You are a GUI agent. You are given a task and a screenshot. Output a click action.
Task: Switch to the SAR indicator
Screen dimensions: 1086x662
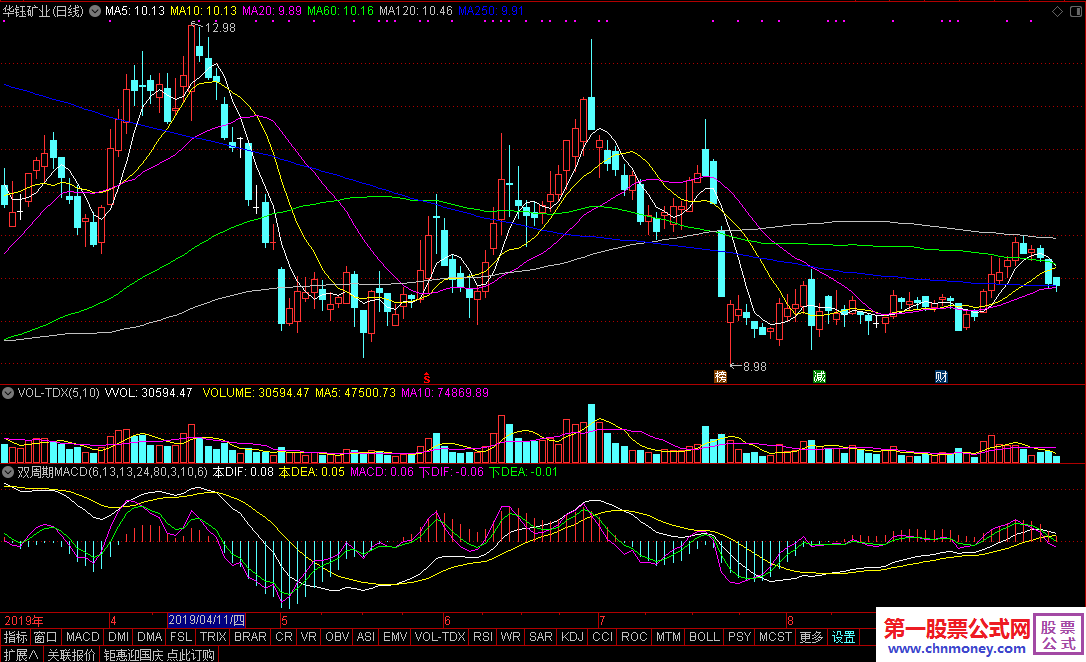tap(541, 637)
